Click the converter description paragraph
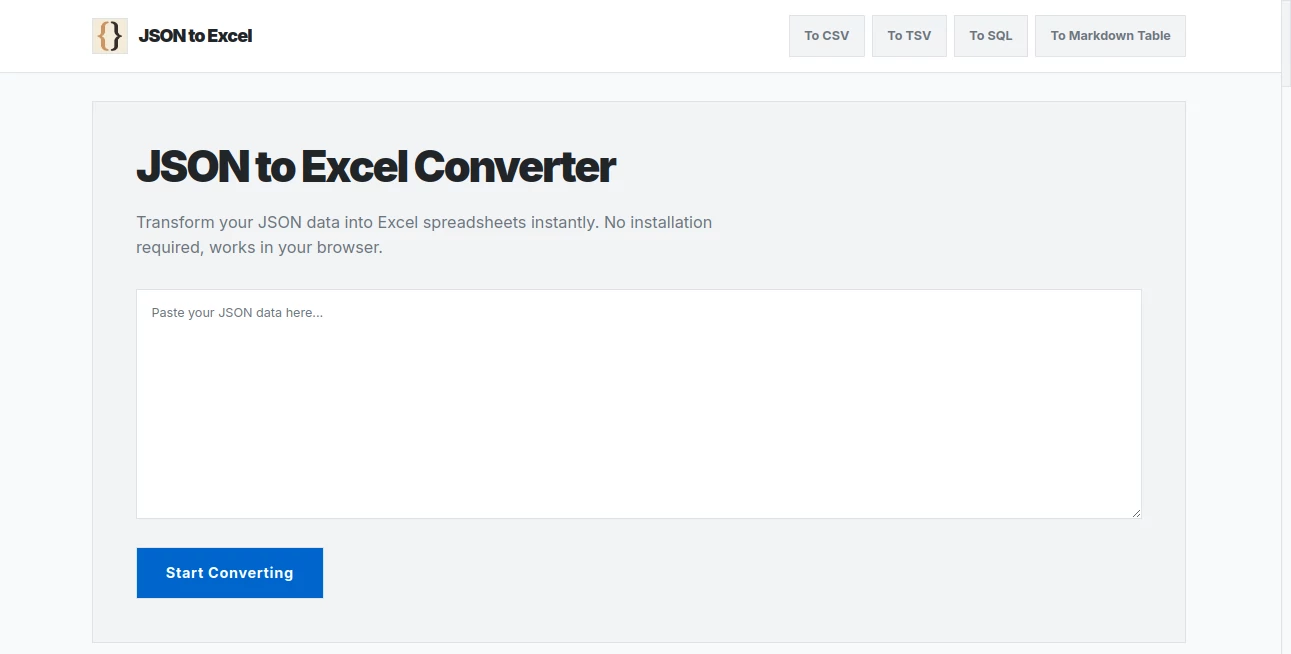1291x654 pixels. point(424,234)
